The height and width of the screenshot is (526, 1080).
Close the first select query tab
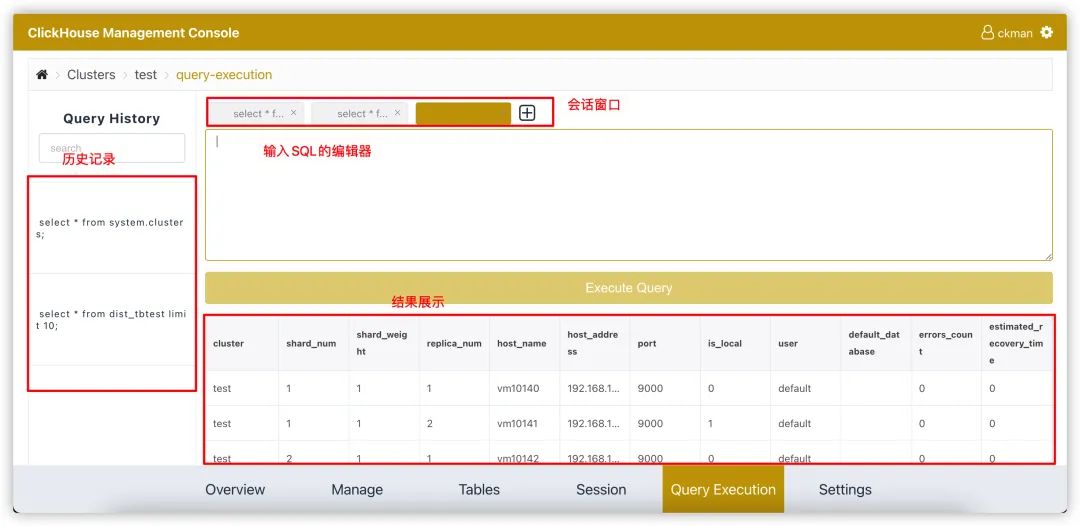[293, 112]
